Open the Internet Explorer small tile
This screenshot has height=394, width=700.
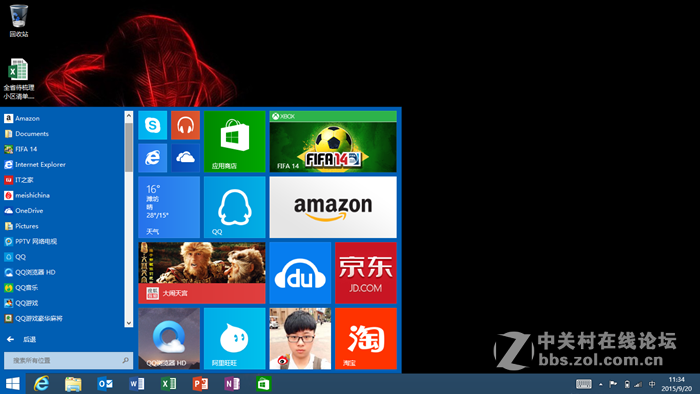click(153, 158)
